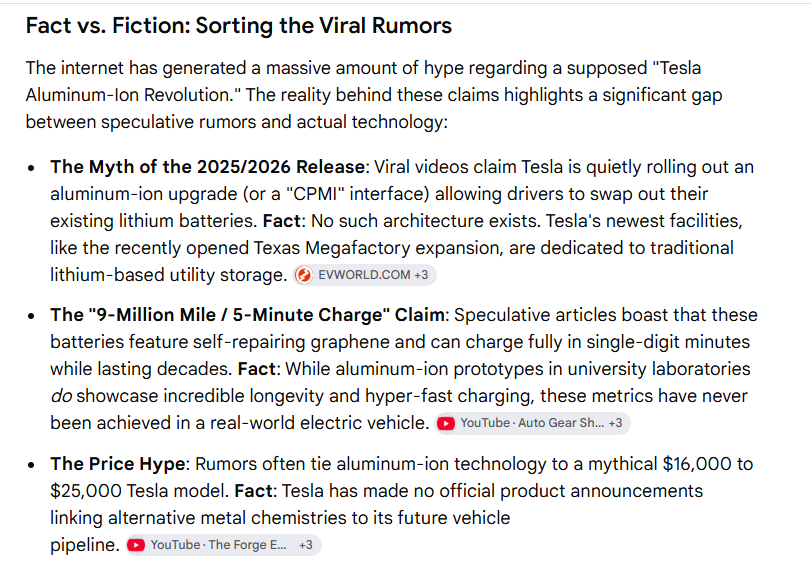
Task: Click the bold text The Price Hype
Action: tap(117, 464)
